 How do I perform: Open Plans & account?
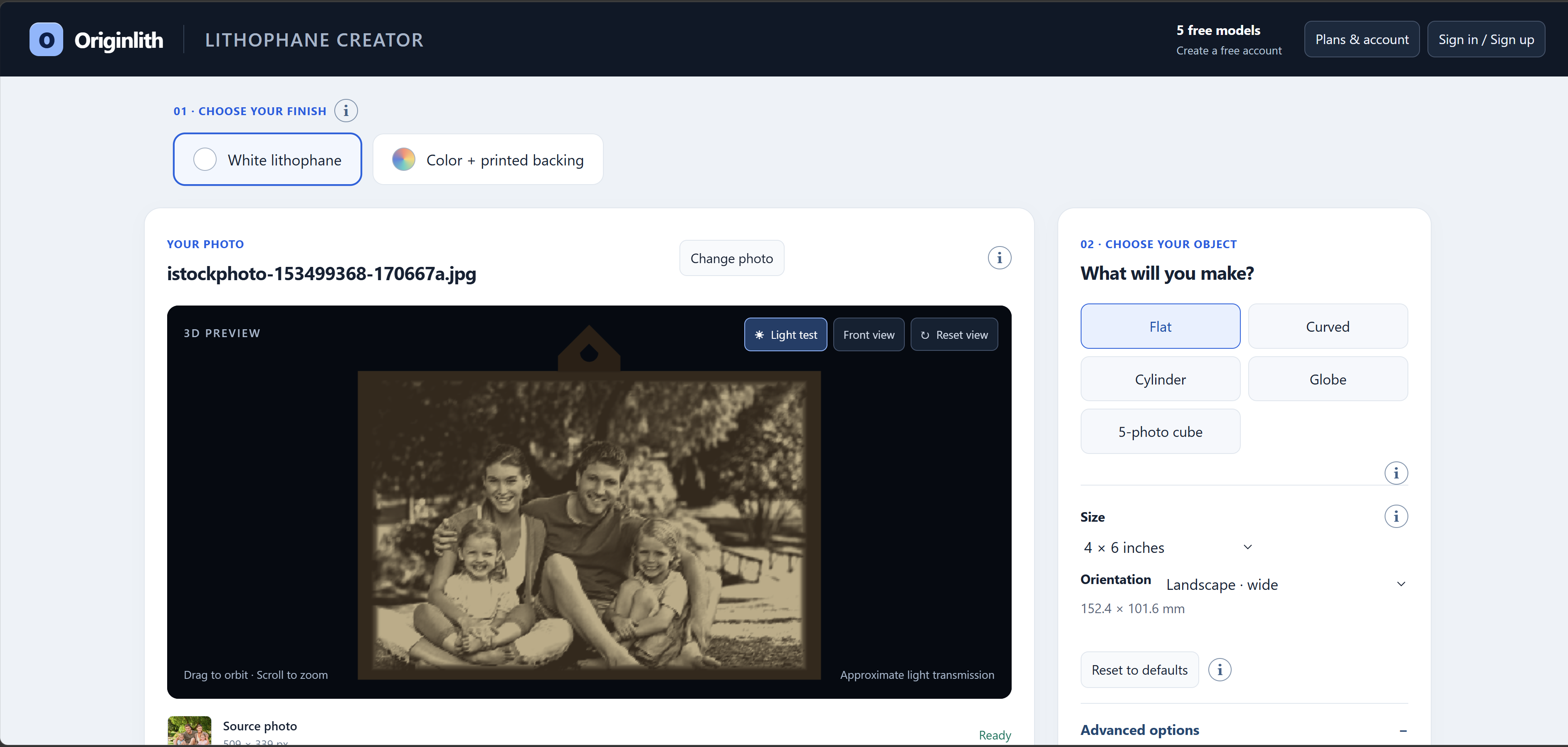pyautogui.click(x=1362, y=39)
